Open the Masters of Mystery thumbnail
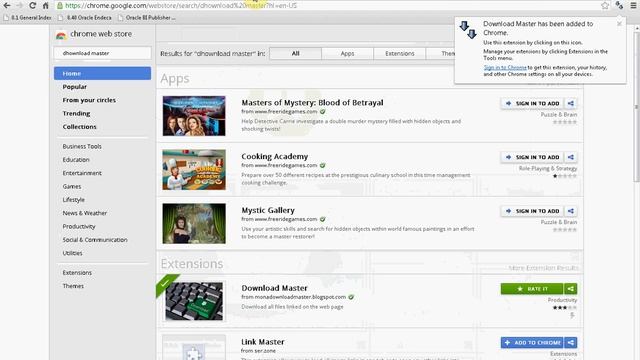Screen dimensions: 640x360 click(x=194, y=116)
